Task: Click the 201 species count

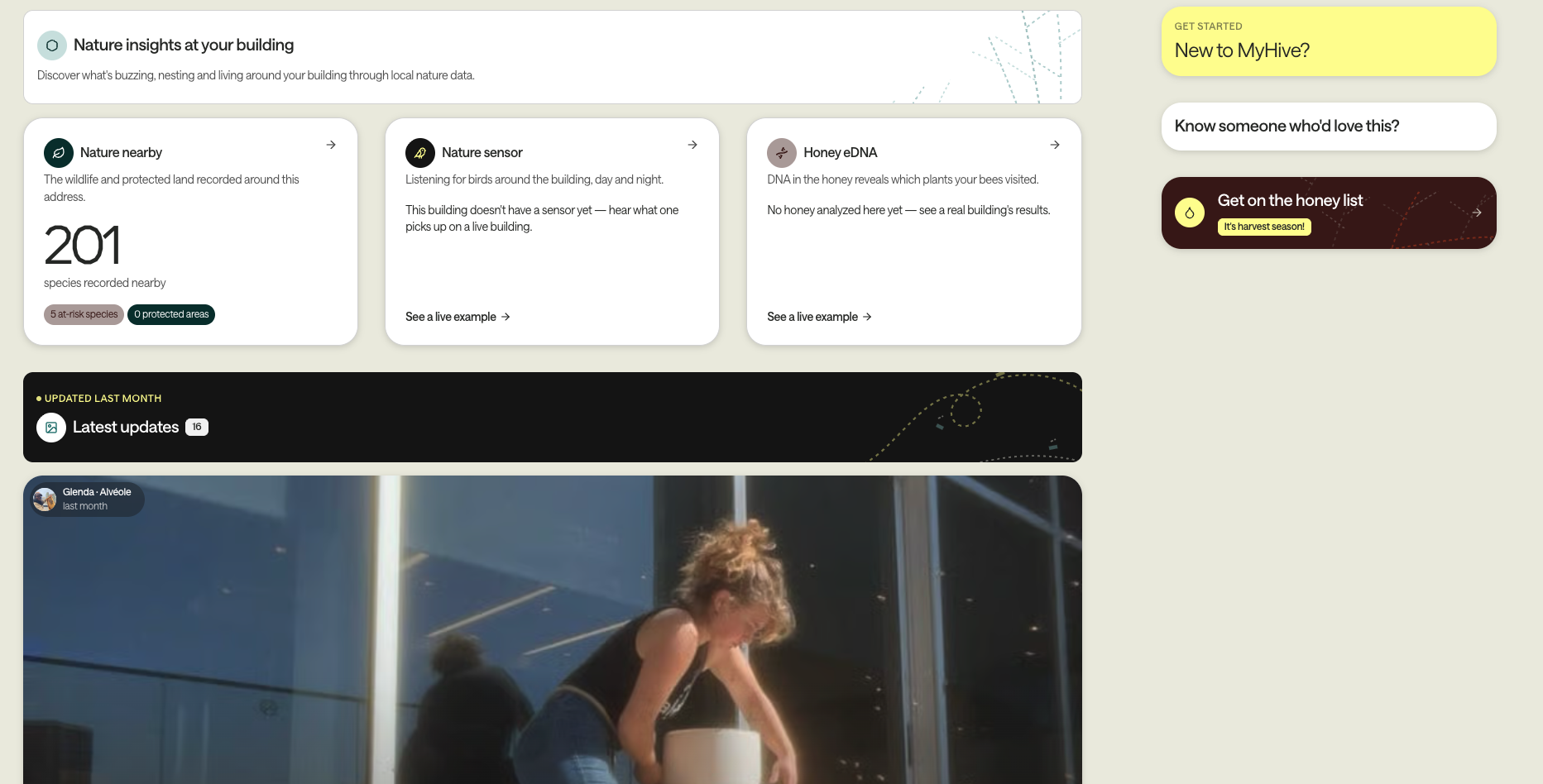Action: (x=82, y=246)
